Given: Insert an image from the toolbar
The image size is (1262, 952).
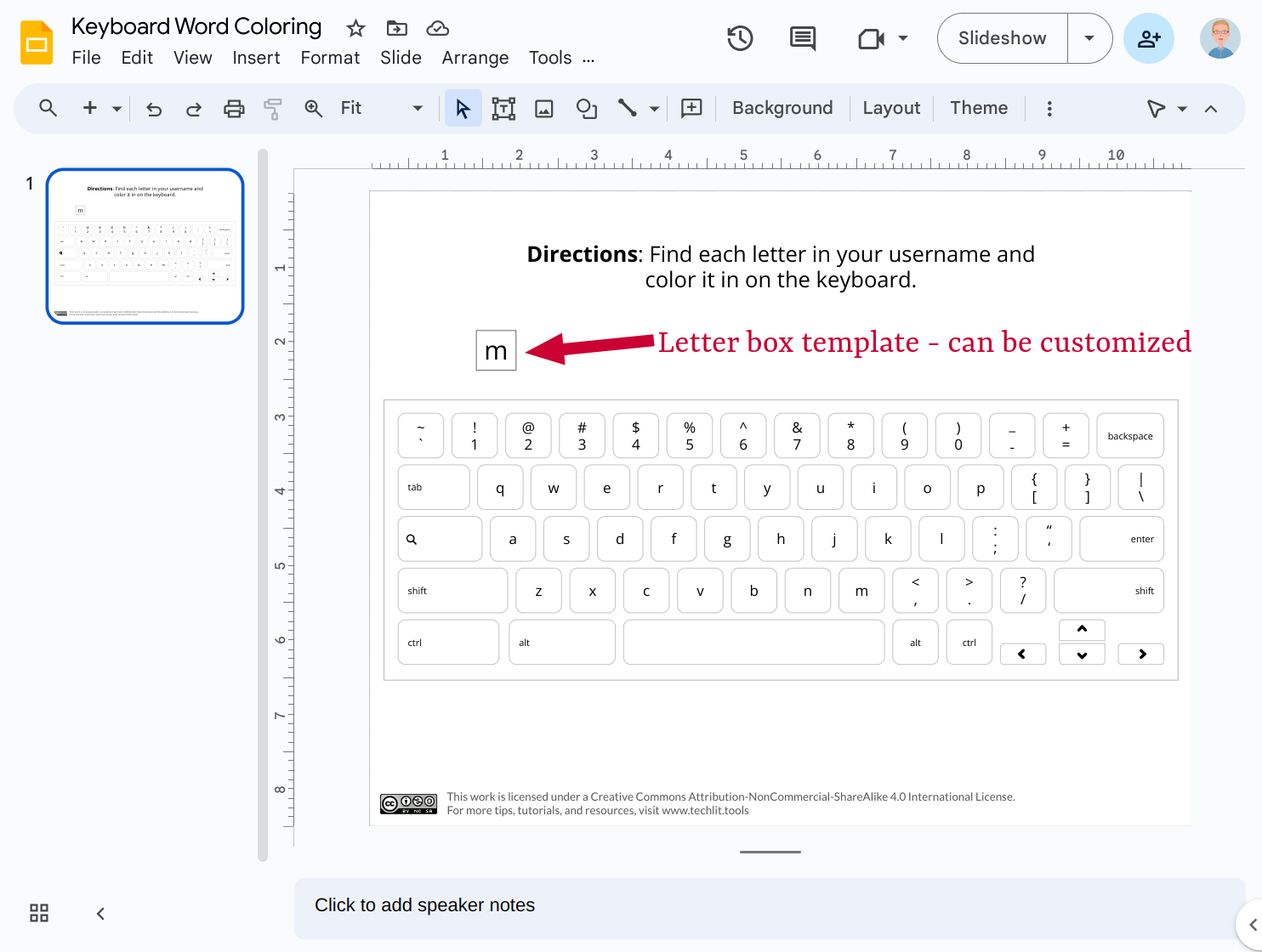Looking at the screenshot, I should [x=544, y=108].
